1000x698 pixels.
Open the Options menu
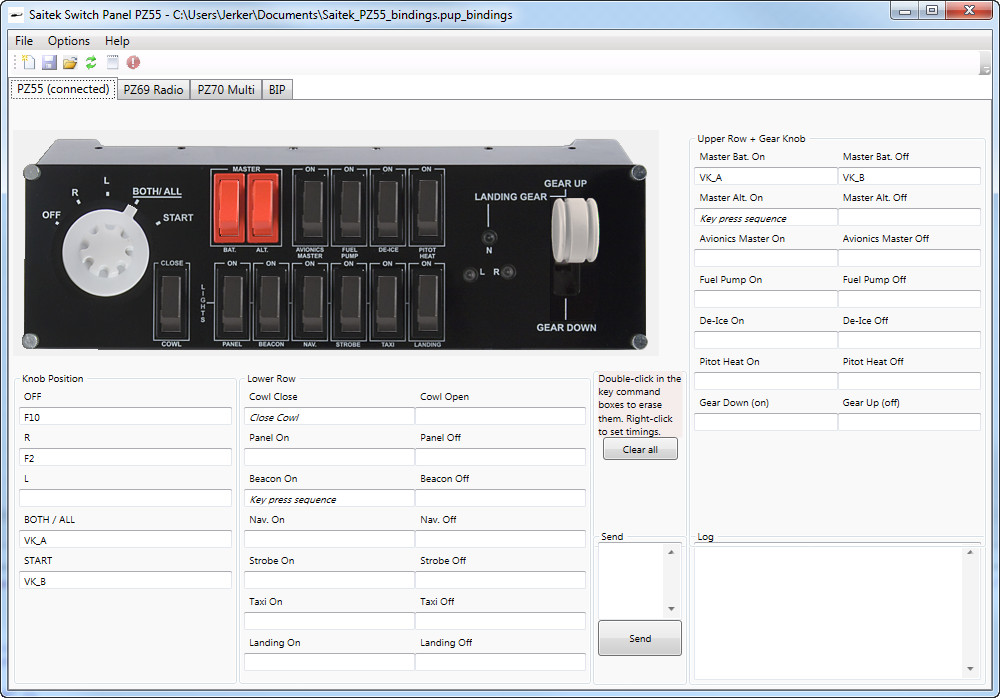coord(69,41)
